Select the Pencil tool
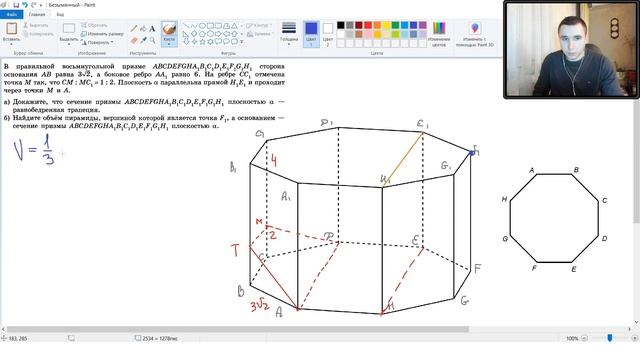The width and height of the screenshot is (640, 360). click(134, 29)
